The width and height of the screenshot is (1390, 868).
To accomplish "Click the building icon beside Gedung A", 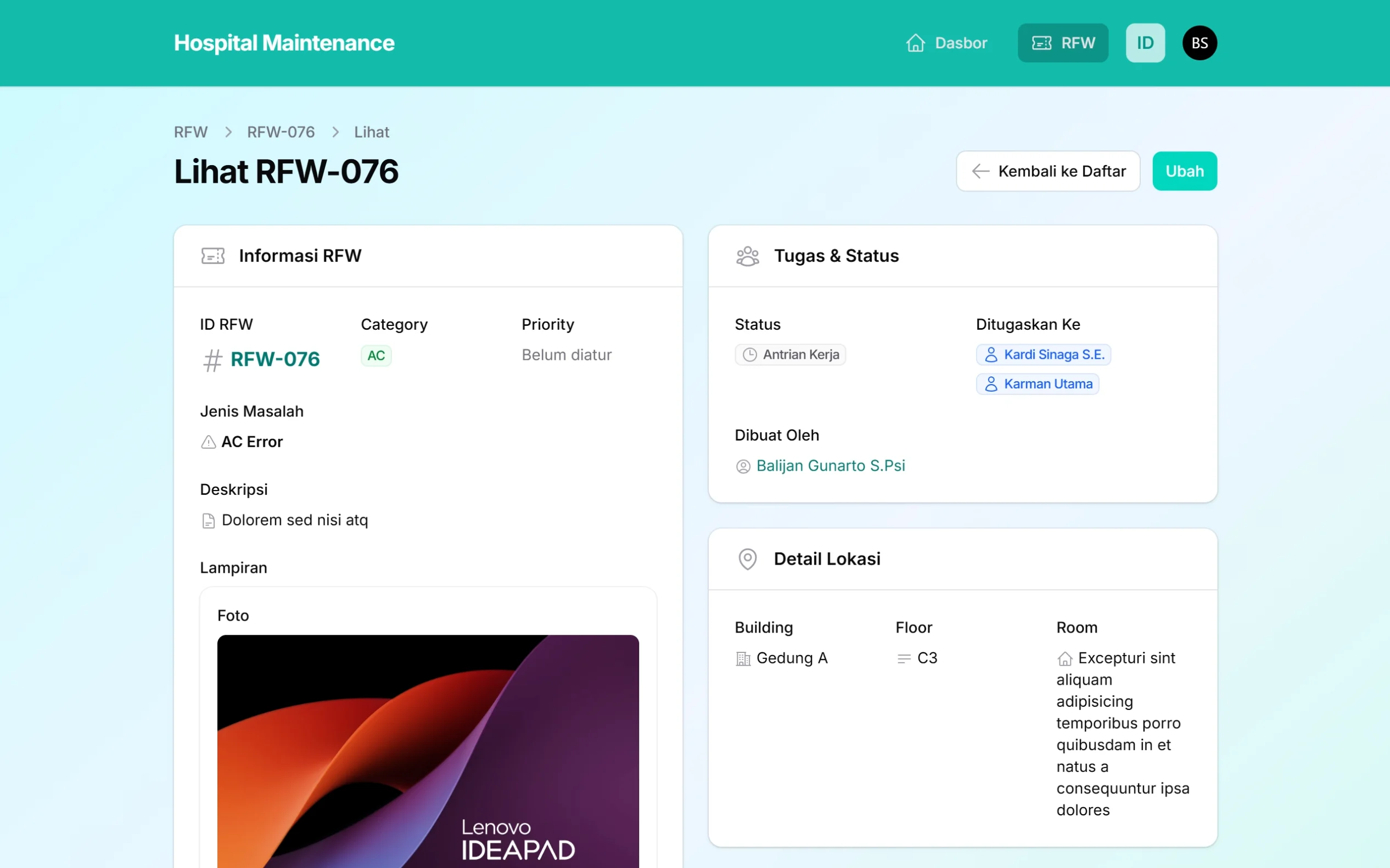I will [743, 658].
